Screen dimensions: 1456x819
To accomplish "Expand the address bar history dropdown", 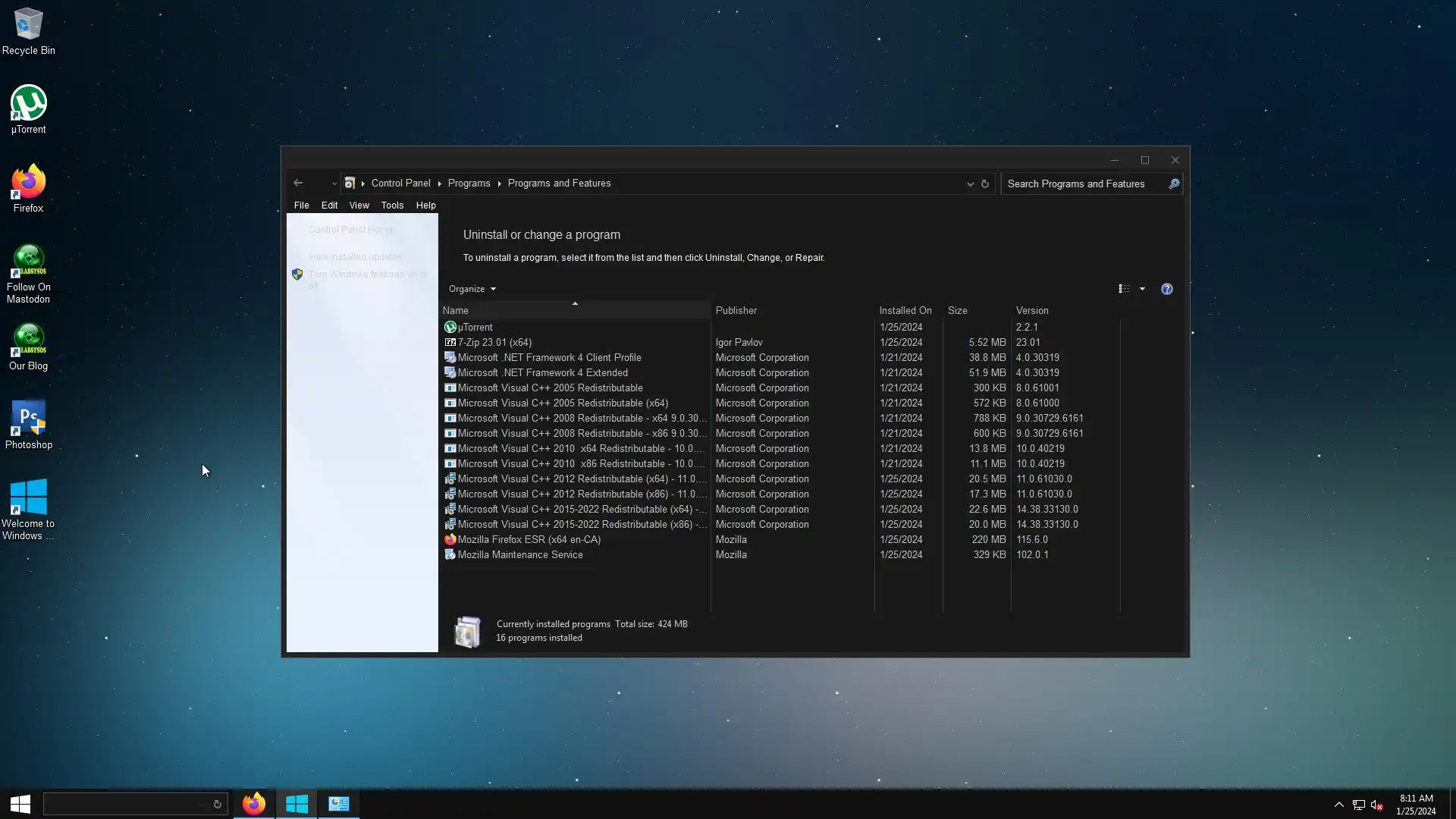I will coord(970,184).
